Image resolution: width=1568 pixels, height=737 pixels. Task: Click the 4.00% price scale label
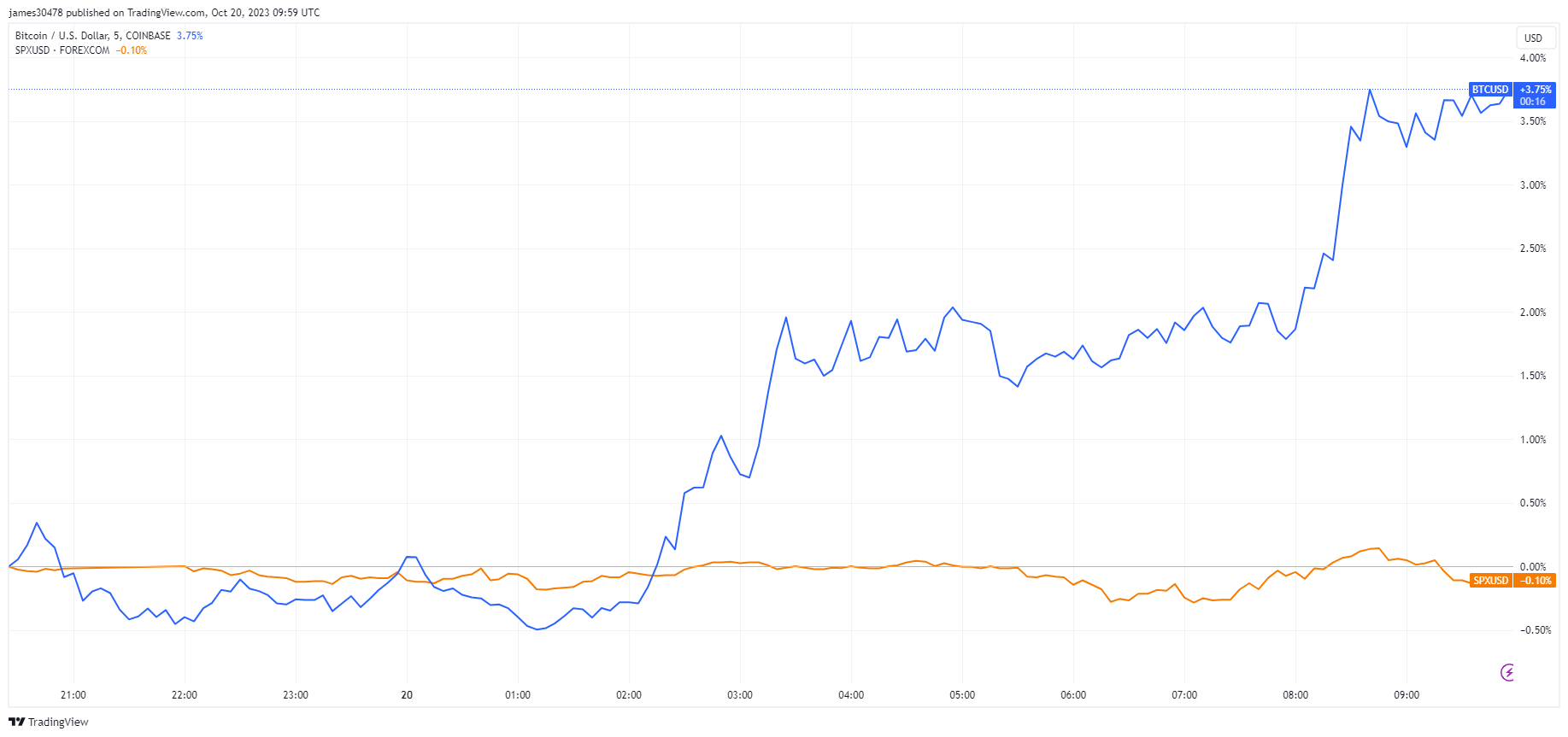pyautogui.click(x=1533, y=58)
